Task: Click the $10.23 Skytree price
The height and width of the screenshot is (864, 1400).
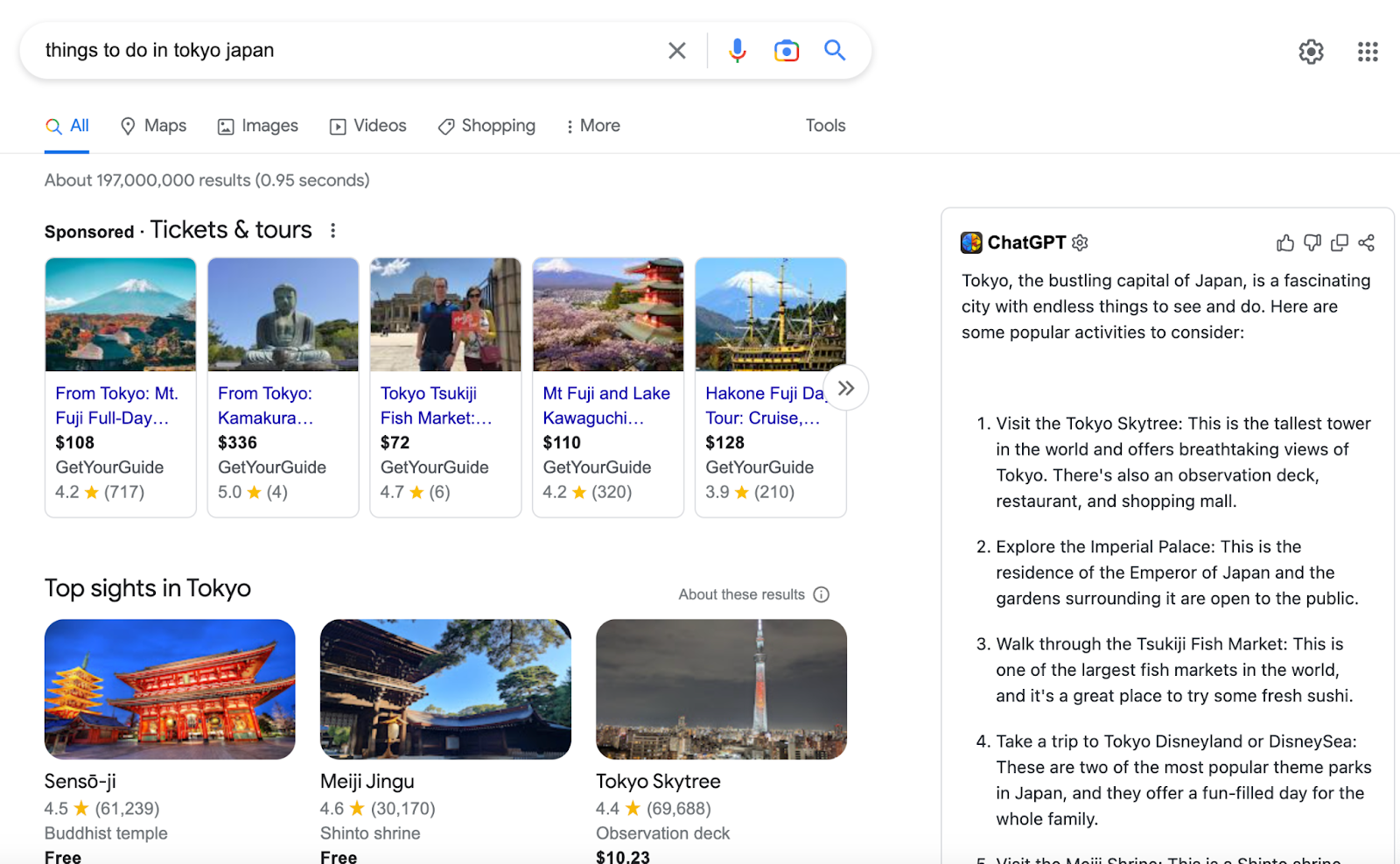Action: pos(623,857)
